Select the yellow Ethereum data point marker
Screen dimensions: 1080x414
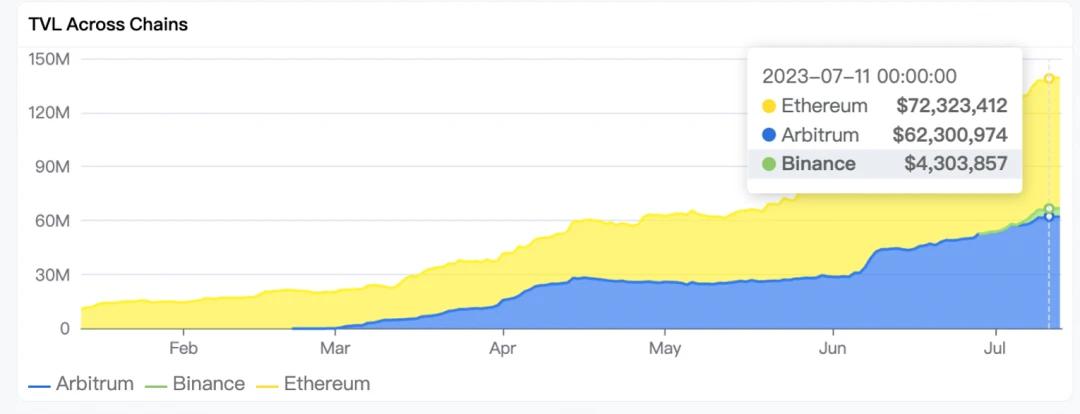(1049, 78)
